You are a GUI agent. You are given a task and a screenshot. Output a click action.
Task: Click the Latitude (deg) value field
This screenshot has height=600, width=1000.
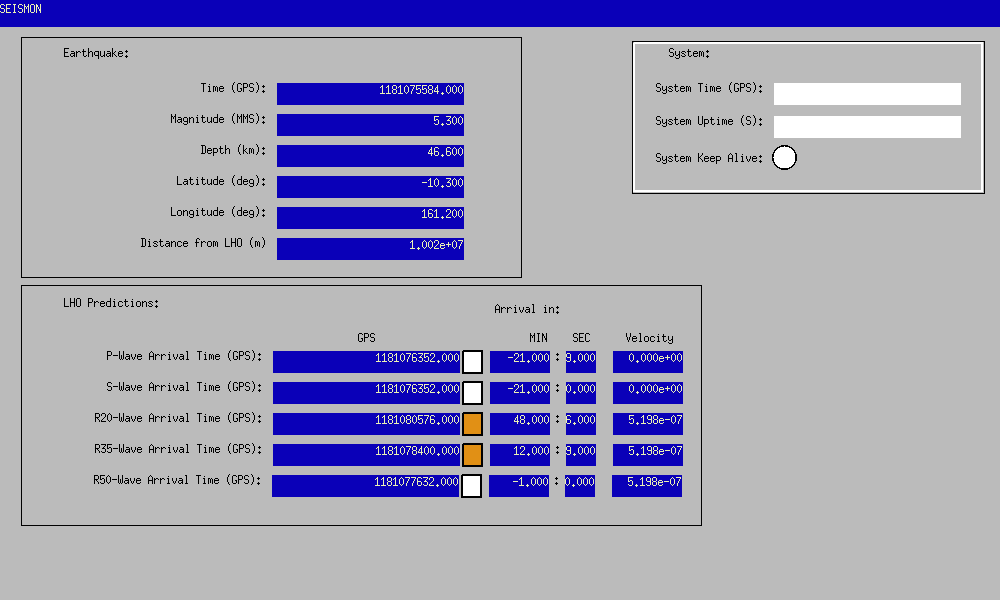click(x=370, y=187)
